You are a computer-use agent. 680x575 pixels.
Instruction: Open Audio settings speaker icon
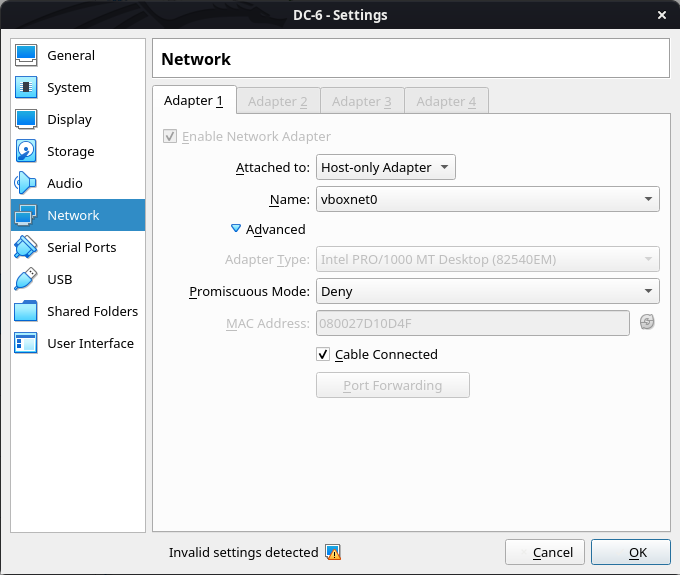pyautogui.click(x=27, y=184)
